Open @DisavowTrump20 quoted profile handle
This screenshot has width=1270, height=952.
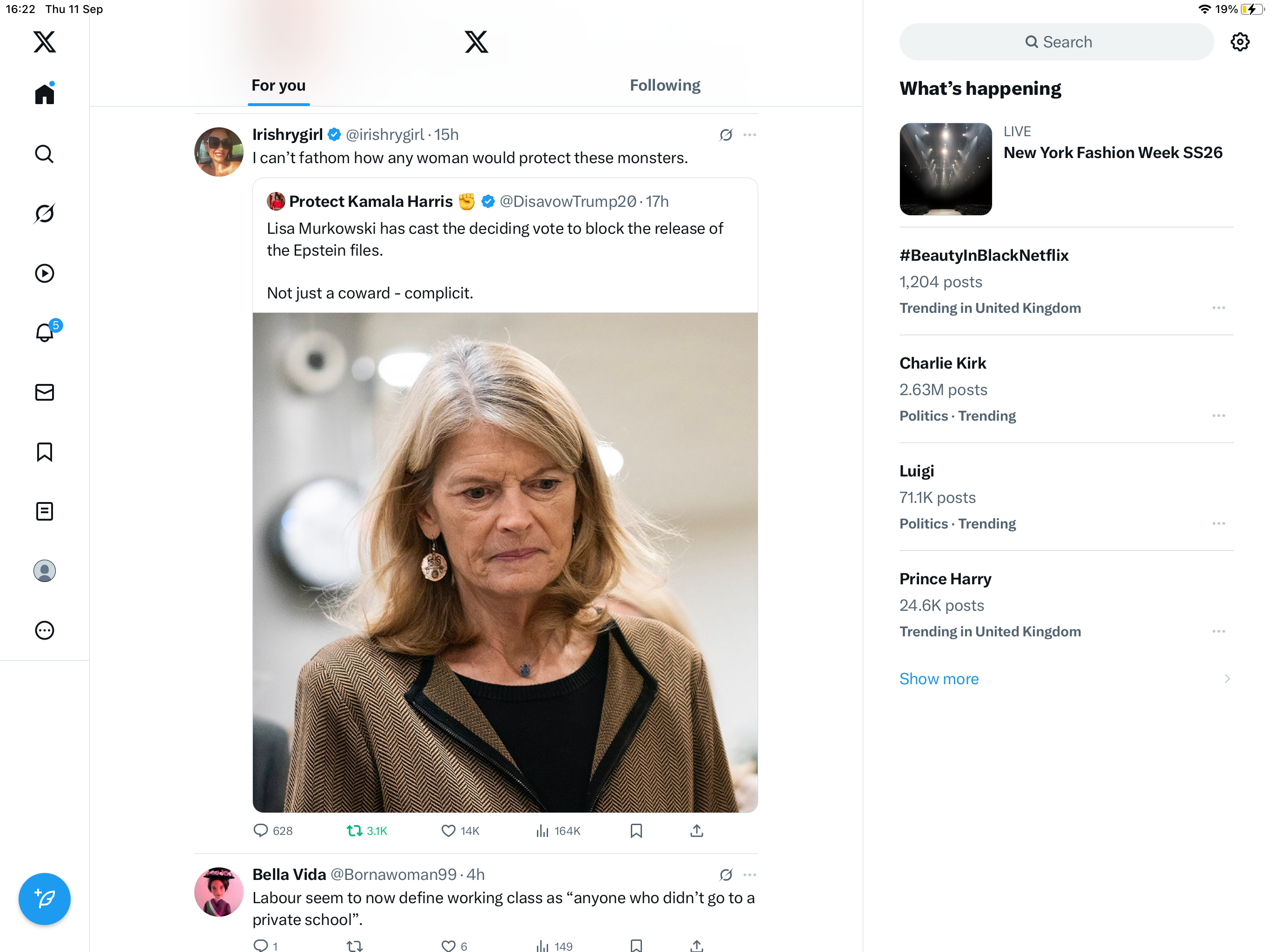[x=568, y=202]
